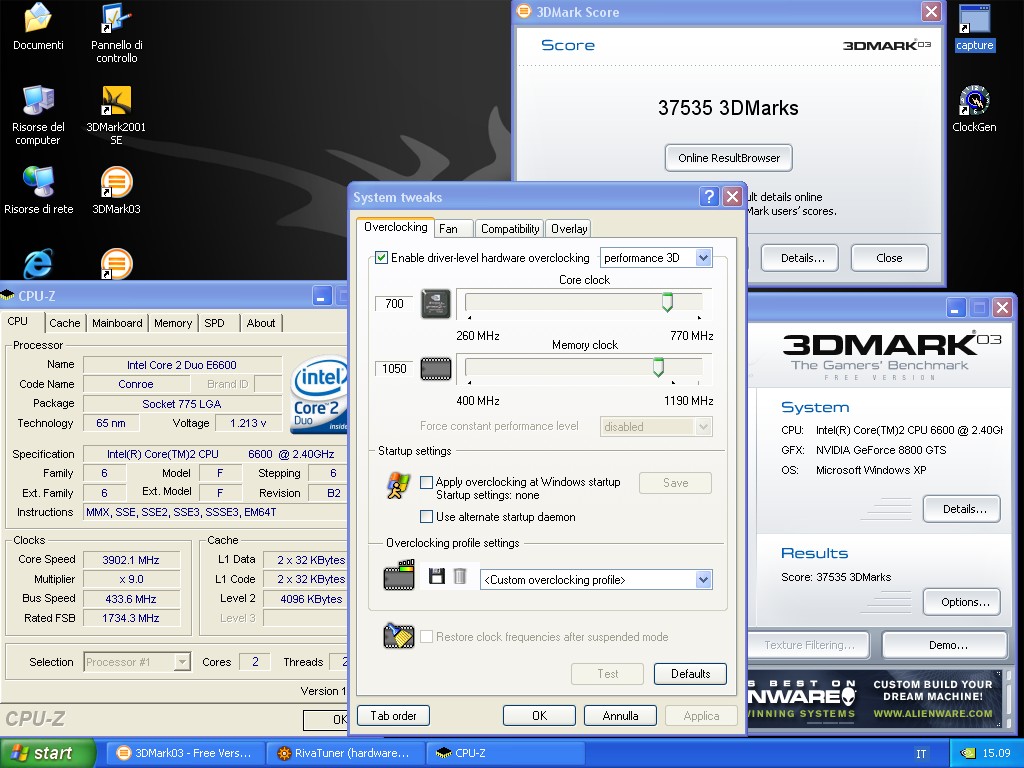
Task: Click the CPU-Z title bar chip icon
Action: coord(8,296)
